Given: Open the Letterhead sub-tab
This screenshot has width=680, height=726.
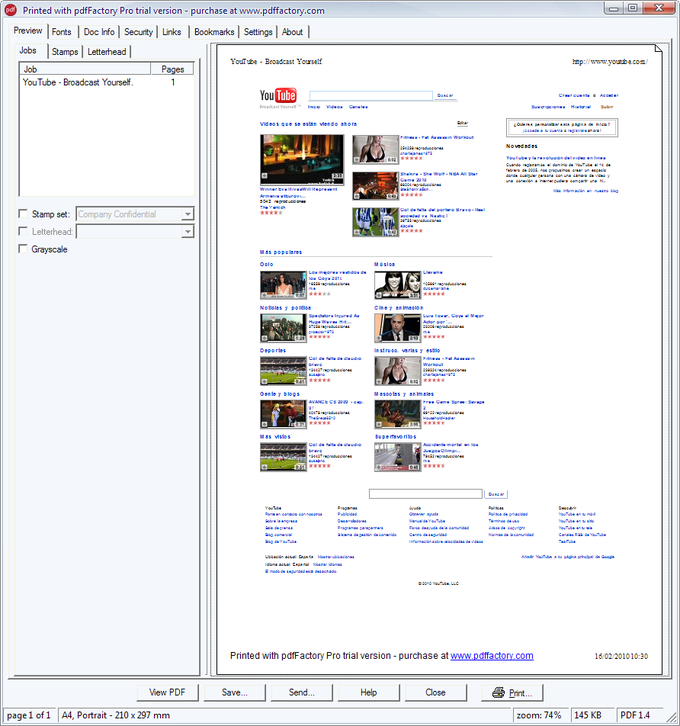Looking at the screenshot, I should point(107,51).
